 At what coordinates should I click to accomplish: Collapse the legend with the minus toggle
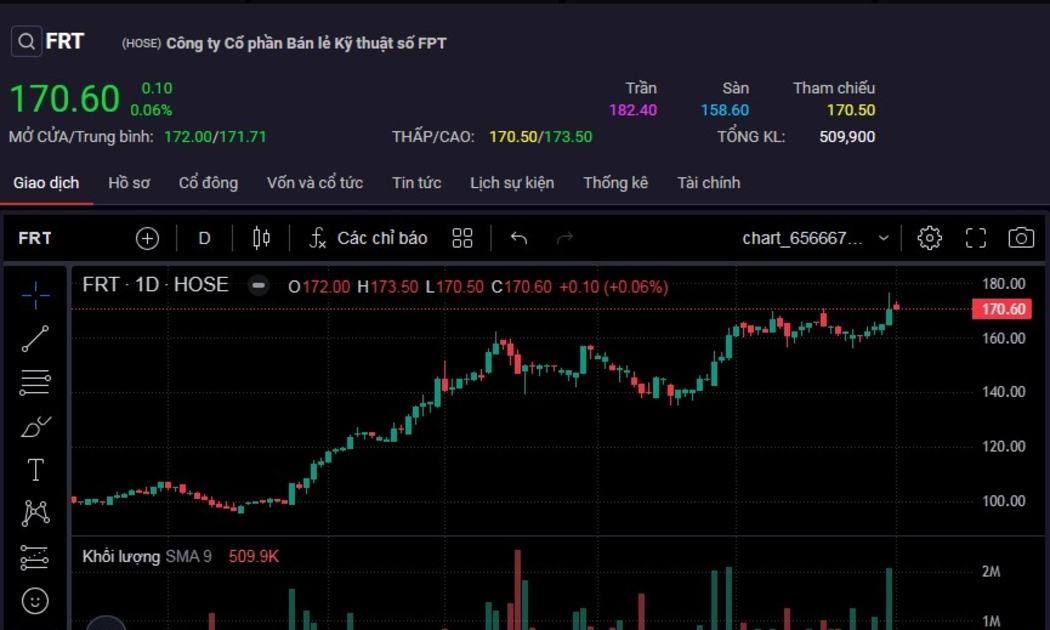(x=258, y=286)
